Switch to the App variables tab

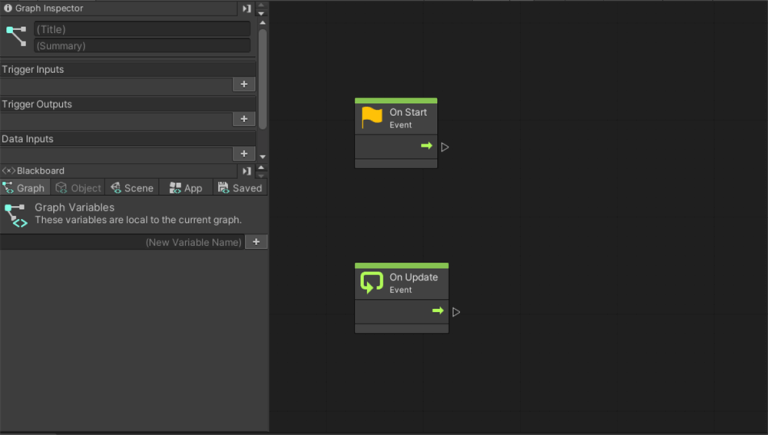186,188
